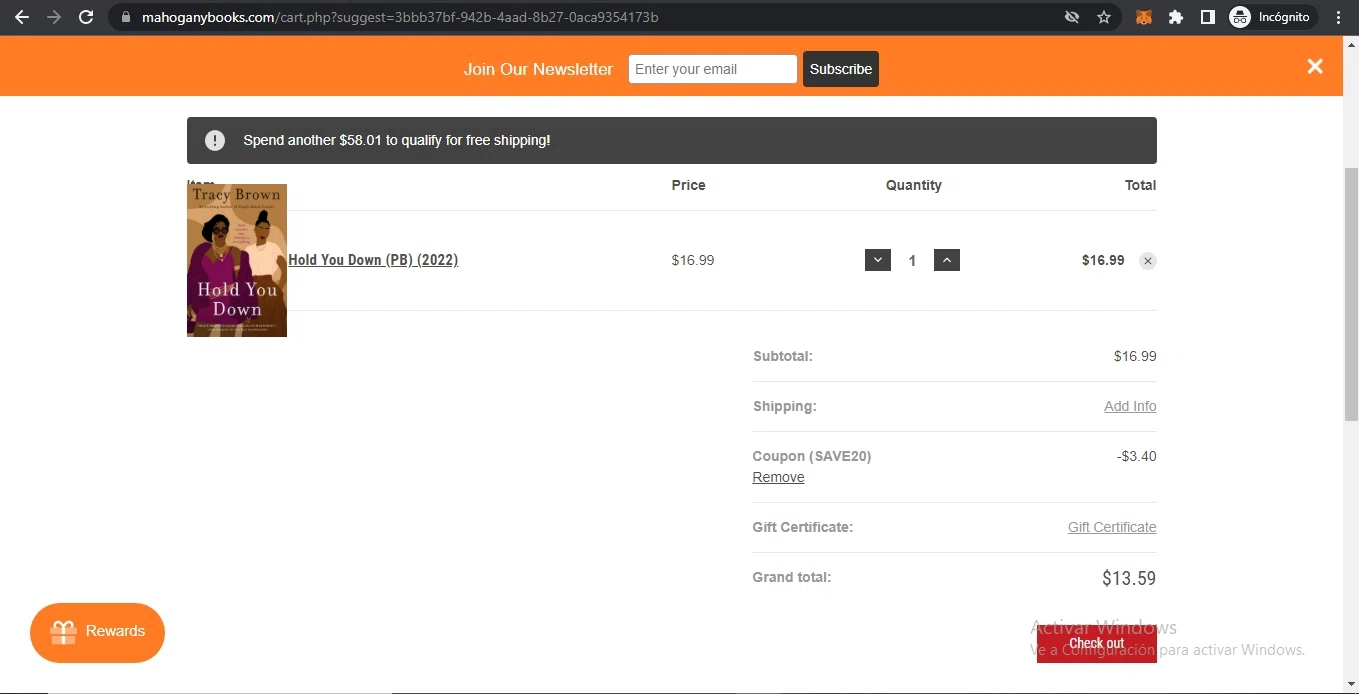Decrease item quantity with down chevron

(878, 260)
